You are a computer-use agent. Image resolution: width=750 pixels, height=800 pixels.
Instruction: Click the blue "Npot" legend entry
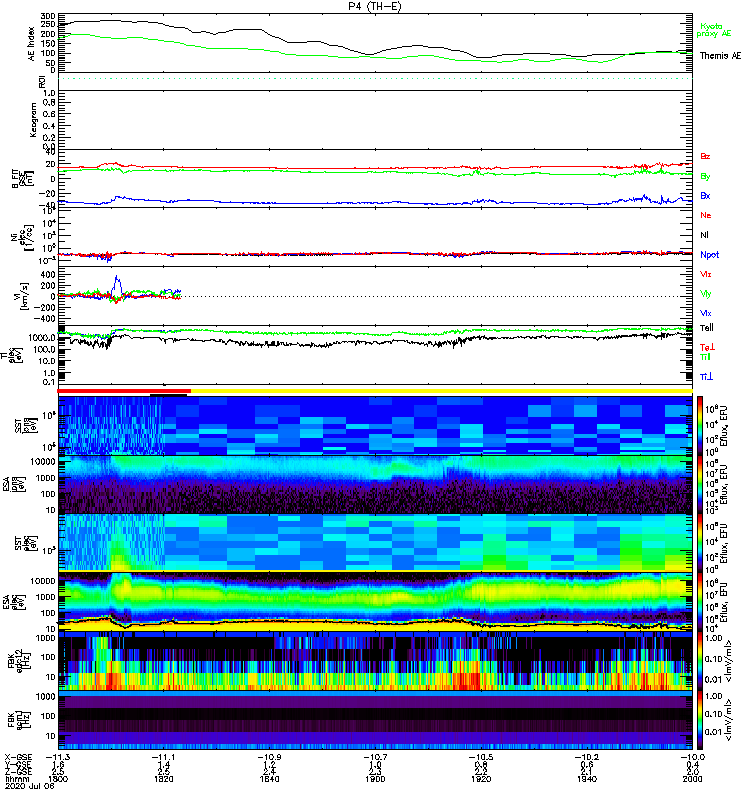pos(710,255)
